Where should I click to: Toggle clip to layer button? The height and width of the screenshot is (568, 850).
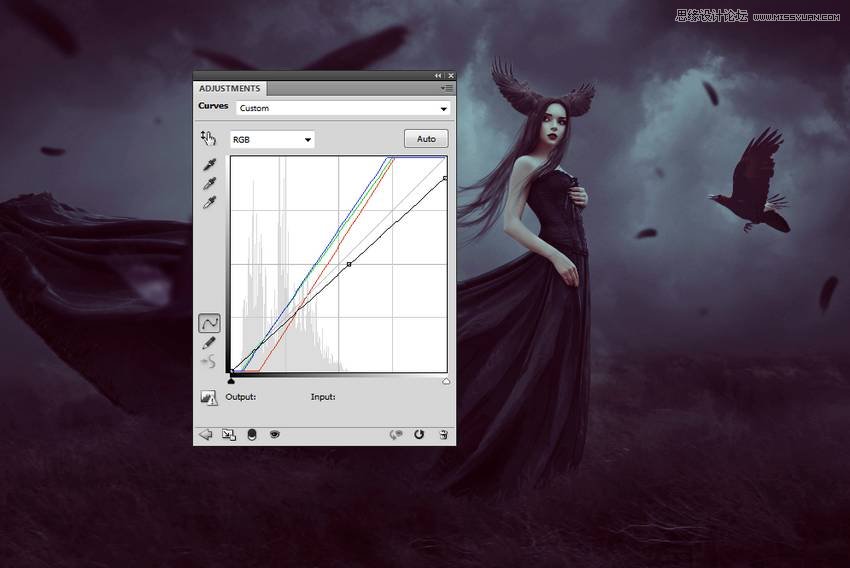[x=252, y=435]
